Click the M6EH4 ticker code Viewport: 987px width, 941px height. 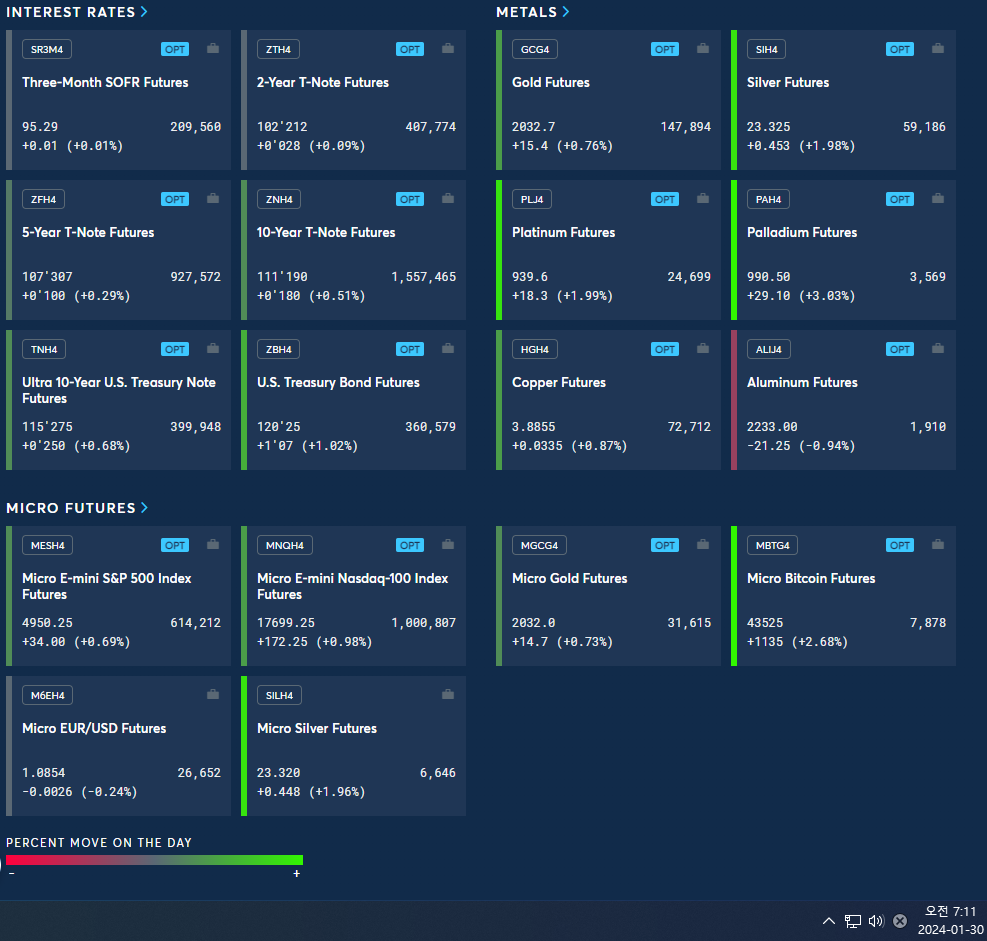click(47, 695)
